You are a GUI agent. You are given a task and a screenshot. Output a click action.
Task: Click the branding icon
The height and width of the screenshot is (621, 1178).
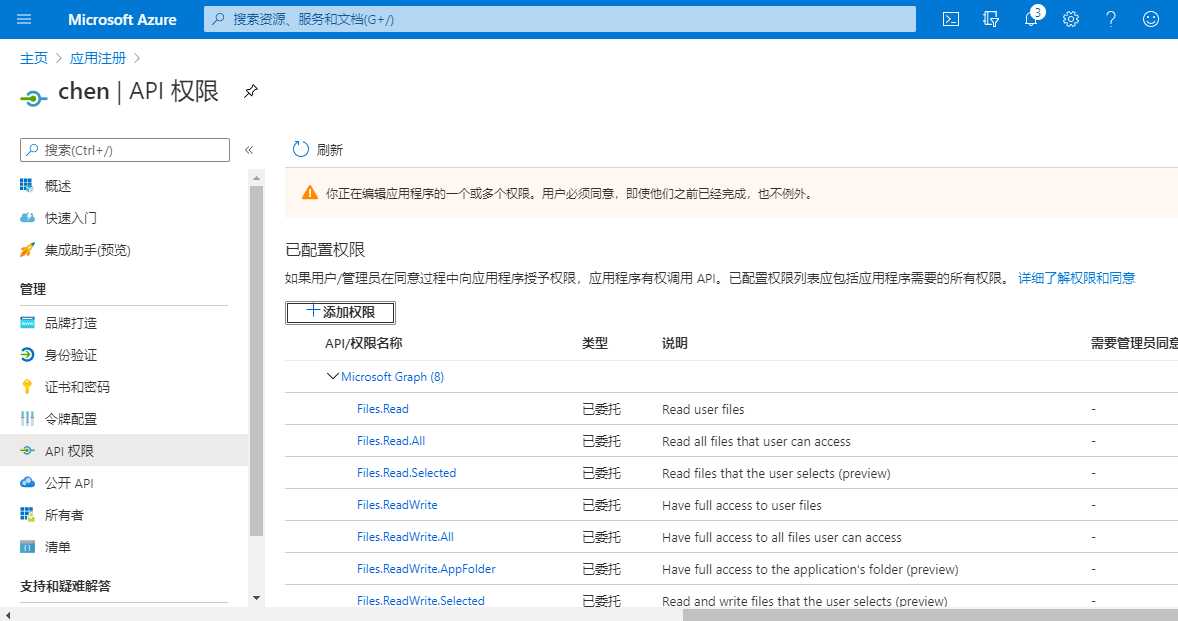(x=27, y=323)
